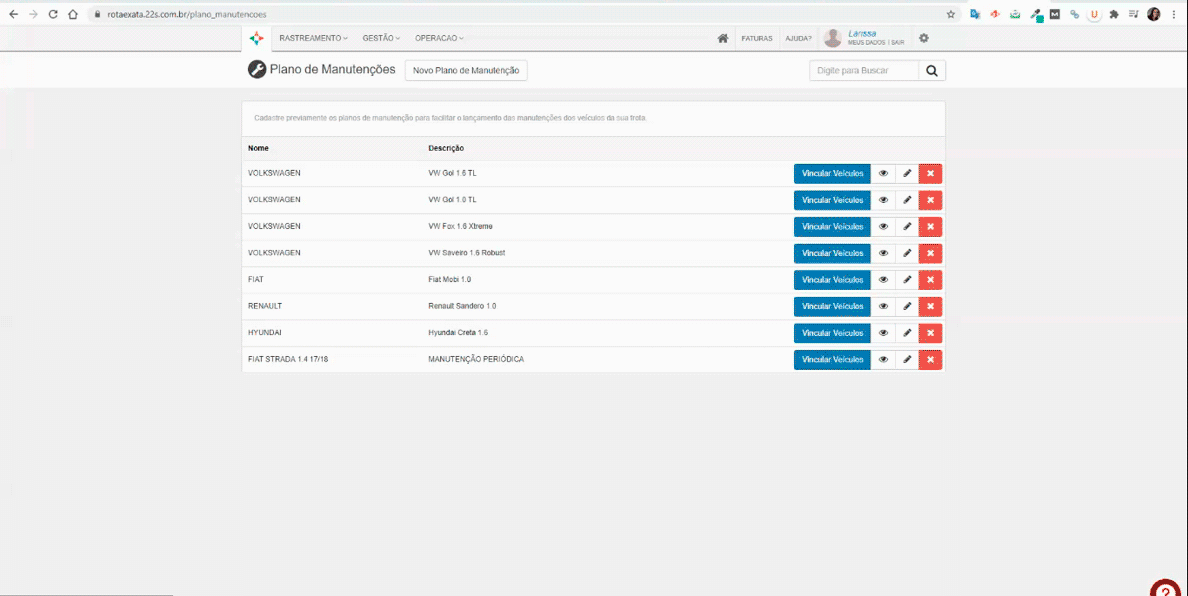Delete the FIAT STRADA 1.4 17/18 plan
Viewport: 1188px width, 596px height.
click(930, 360)
